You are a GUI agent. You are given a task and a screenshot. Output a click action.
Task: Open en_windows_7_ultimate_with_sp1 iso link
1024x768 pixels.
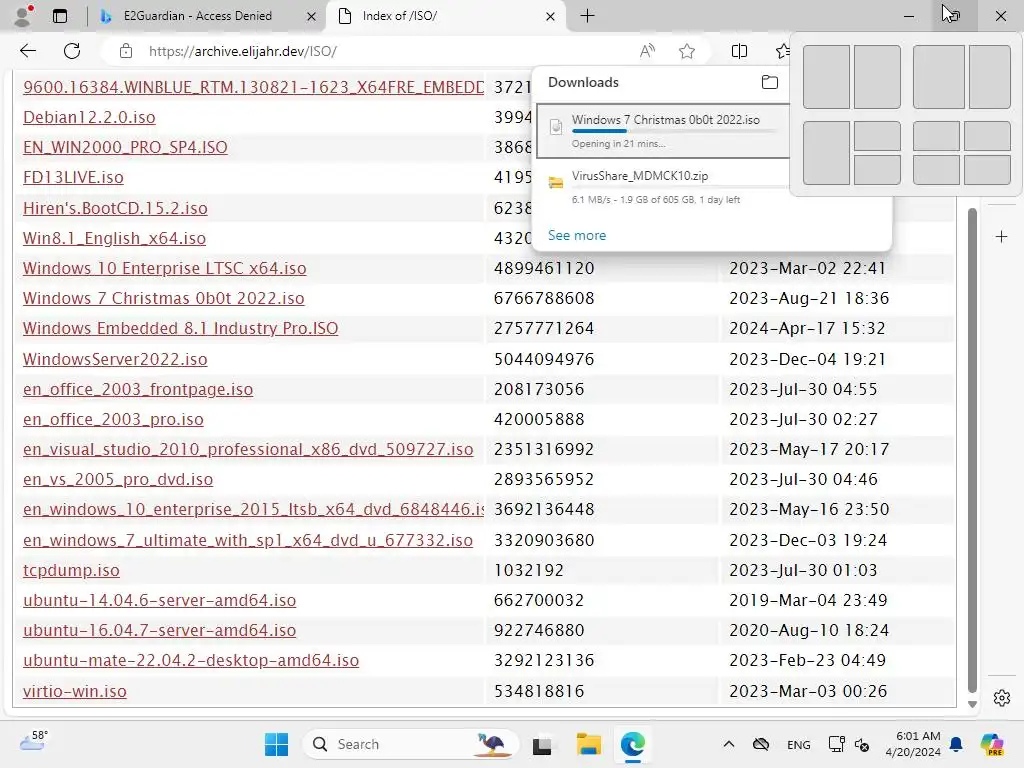point(248,540)
